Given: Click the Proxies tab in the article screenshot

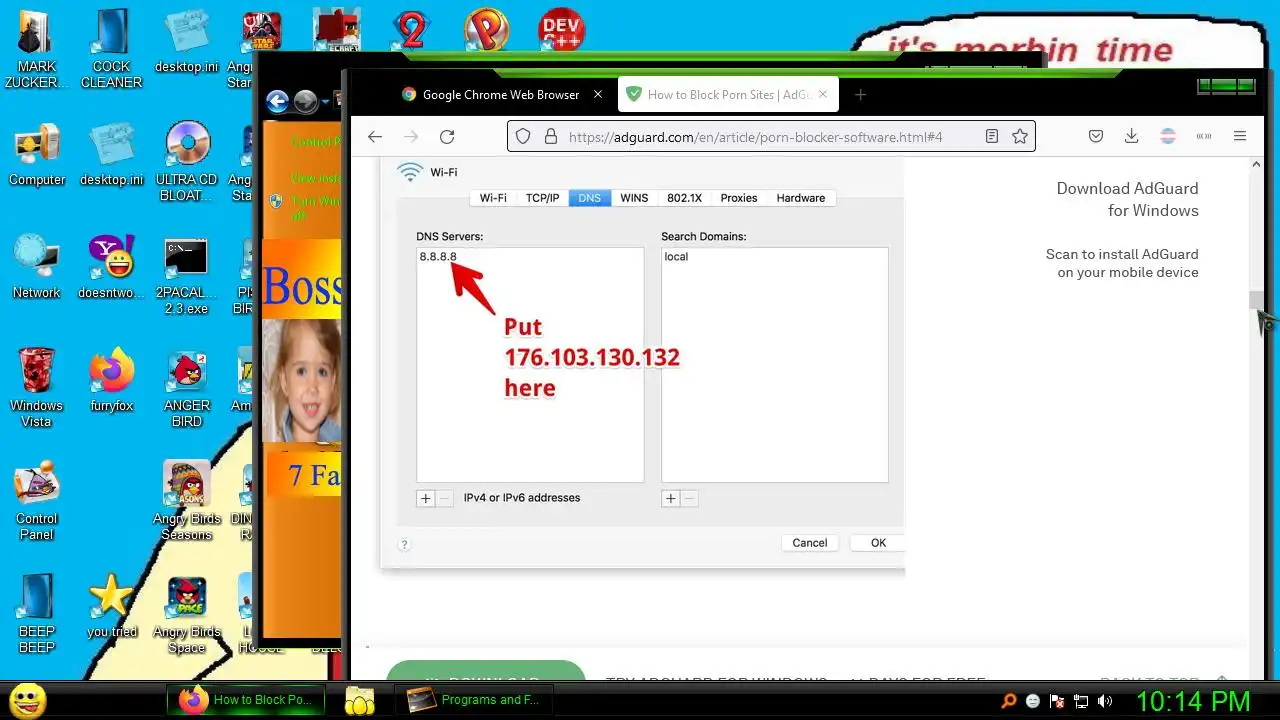Looking at the screenshot, I should click(x=739, y=198).
